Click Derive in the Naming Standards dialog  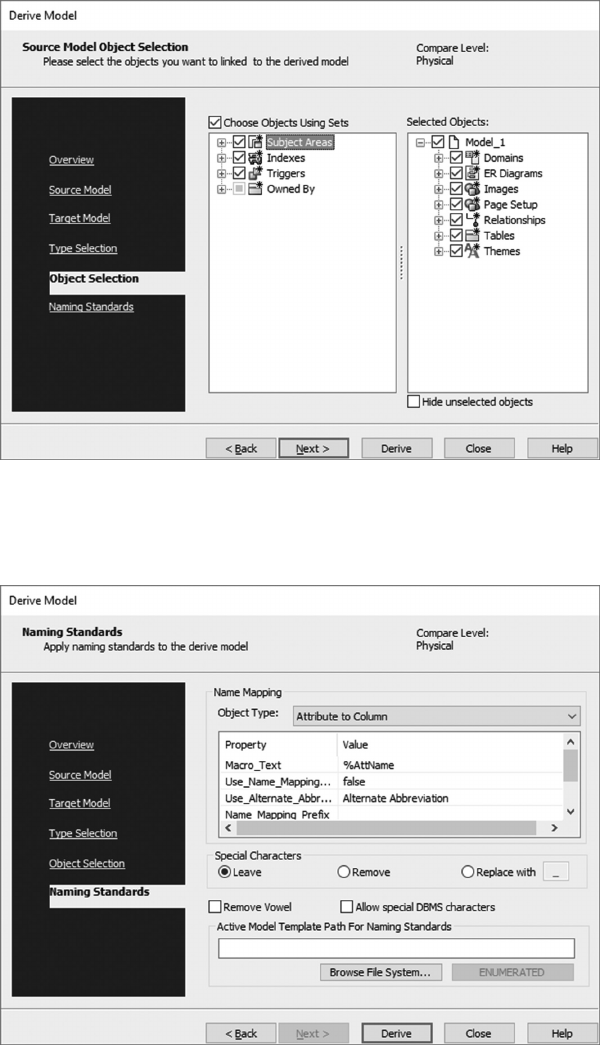397,1034
